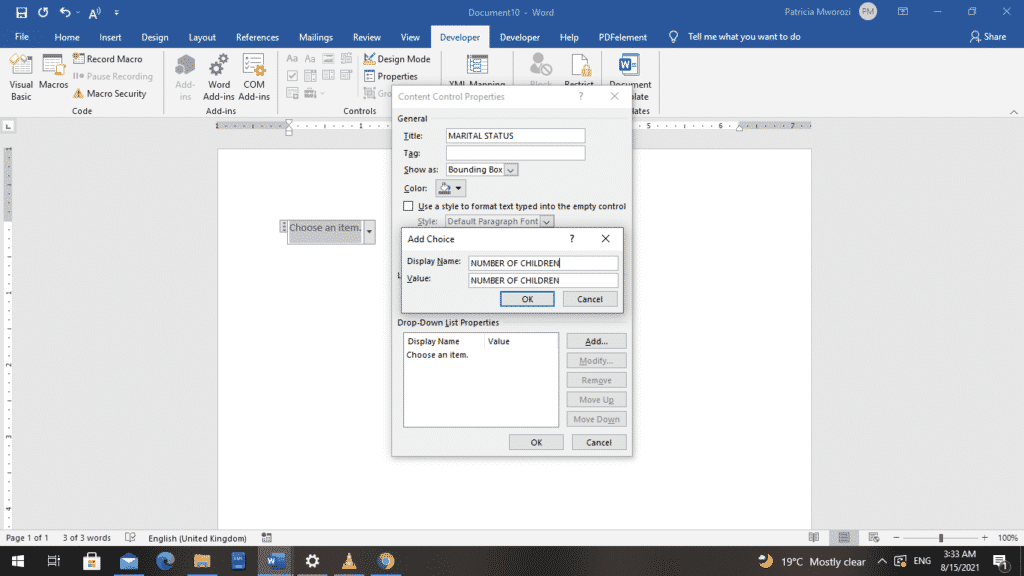Open the Document Template button
Screen dimensions: 1024x576
[x=629, y=76]
